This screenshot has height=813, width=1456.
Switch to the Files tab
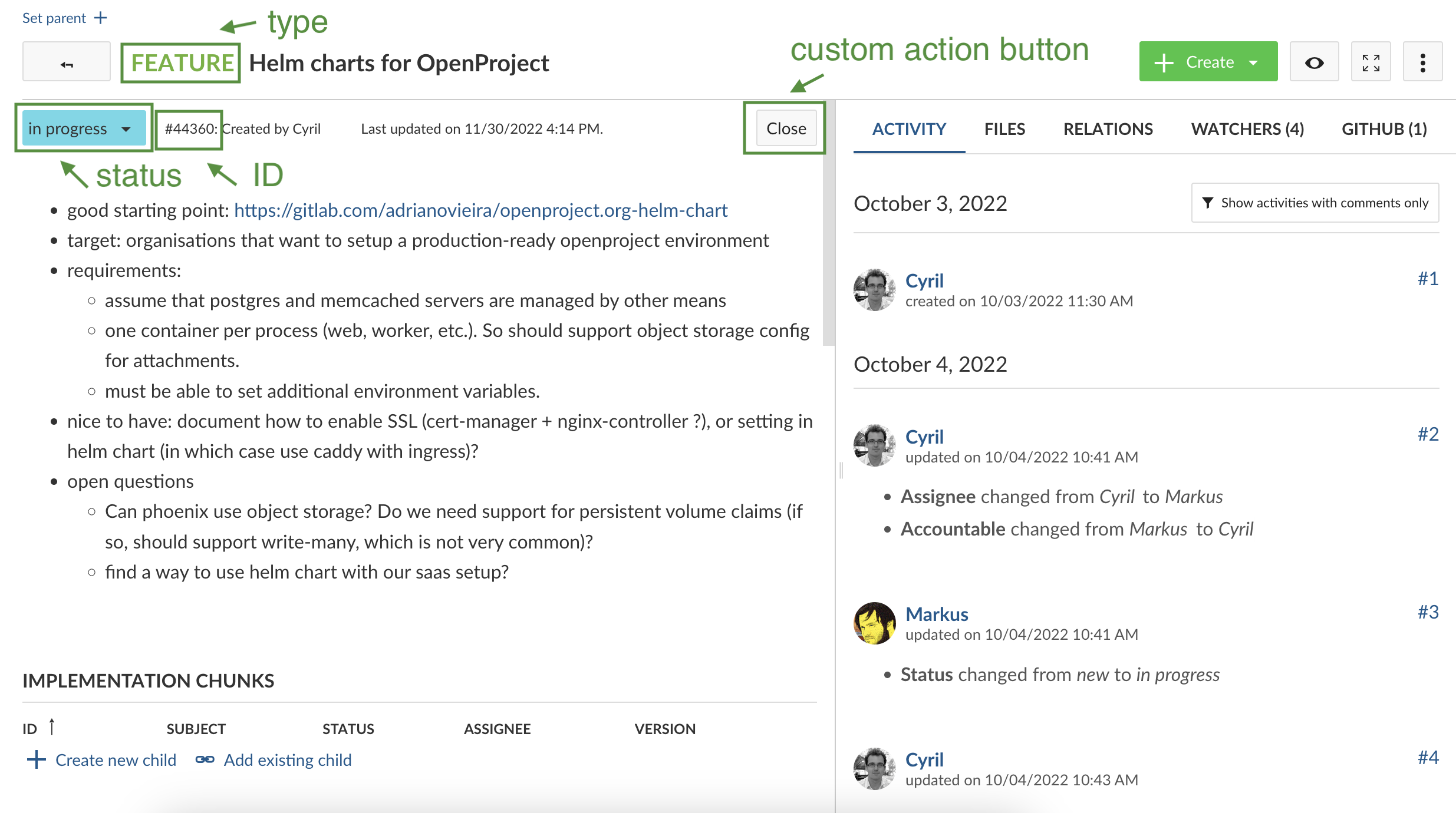tap(1004, 129)
